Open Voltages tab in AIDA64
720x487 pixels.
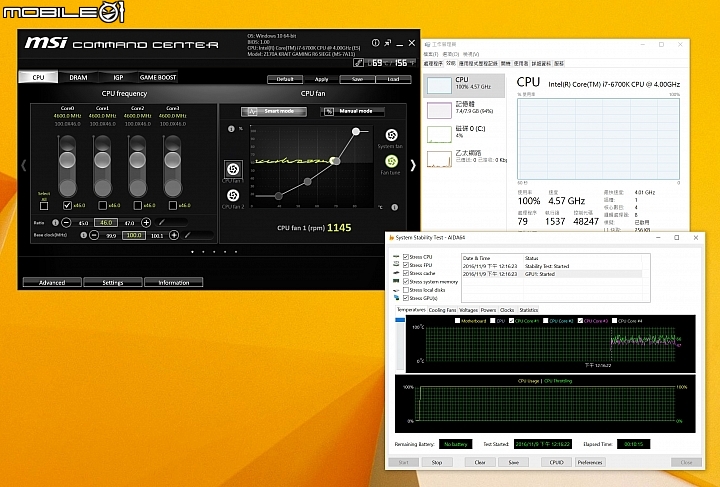(468, 310)
